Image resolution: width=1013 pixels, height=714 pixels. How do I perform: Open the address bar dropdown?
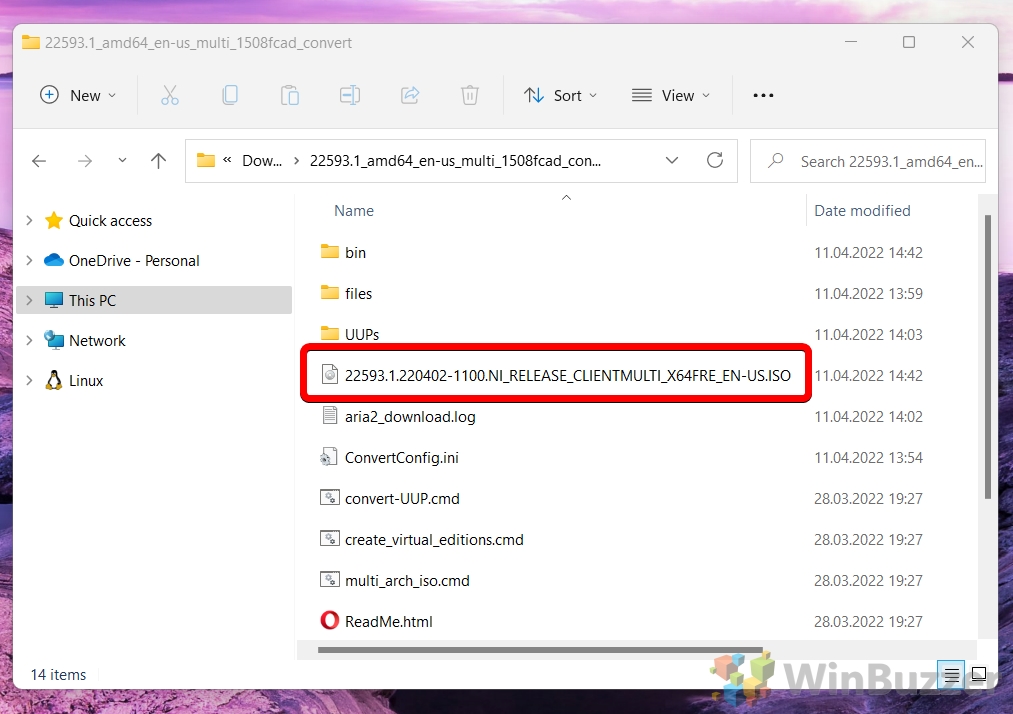pos(672,160)
